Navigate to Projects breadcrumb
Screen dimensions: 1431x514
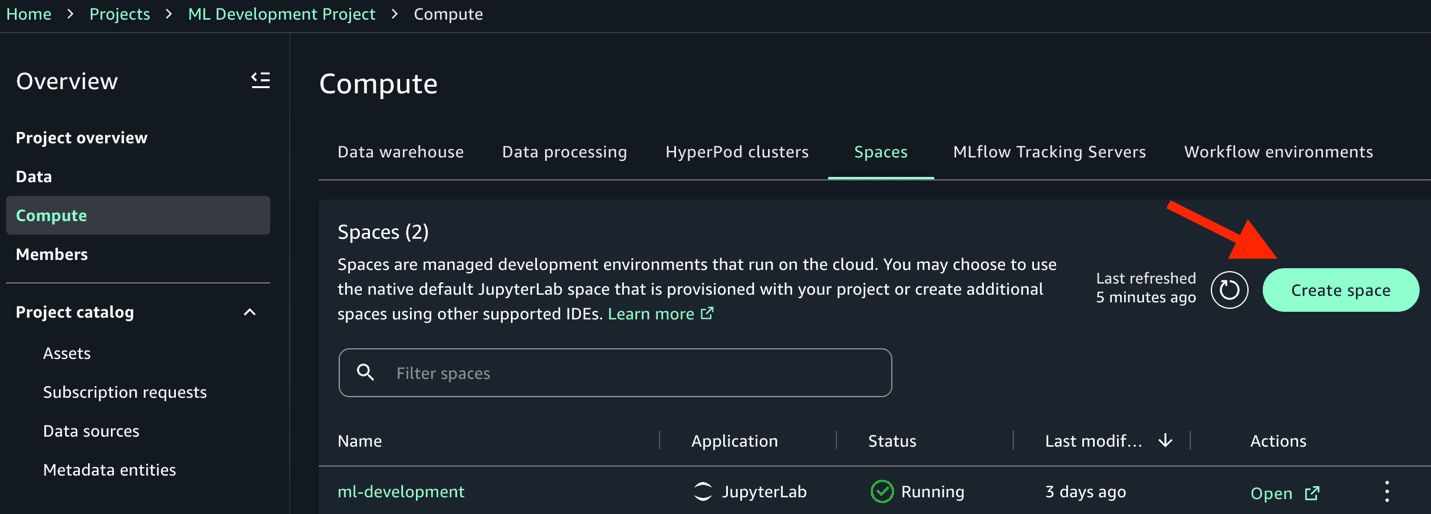[x=120, y=14]
